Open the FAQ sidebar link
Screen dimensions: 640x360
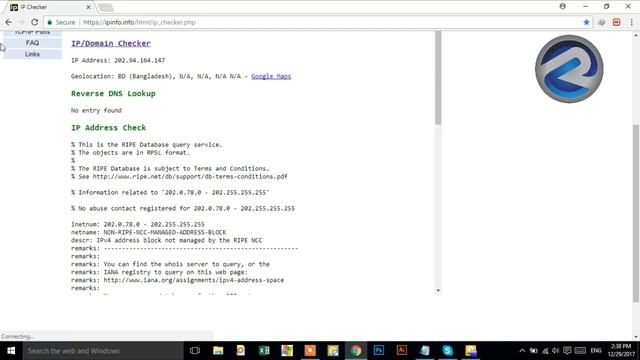[32, 42]
